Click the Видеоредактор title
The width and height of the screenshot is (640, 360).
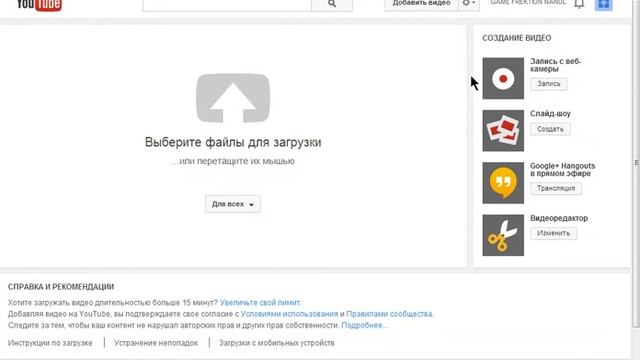pos(559,218)
